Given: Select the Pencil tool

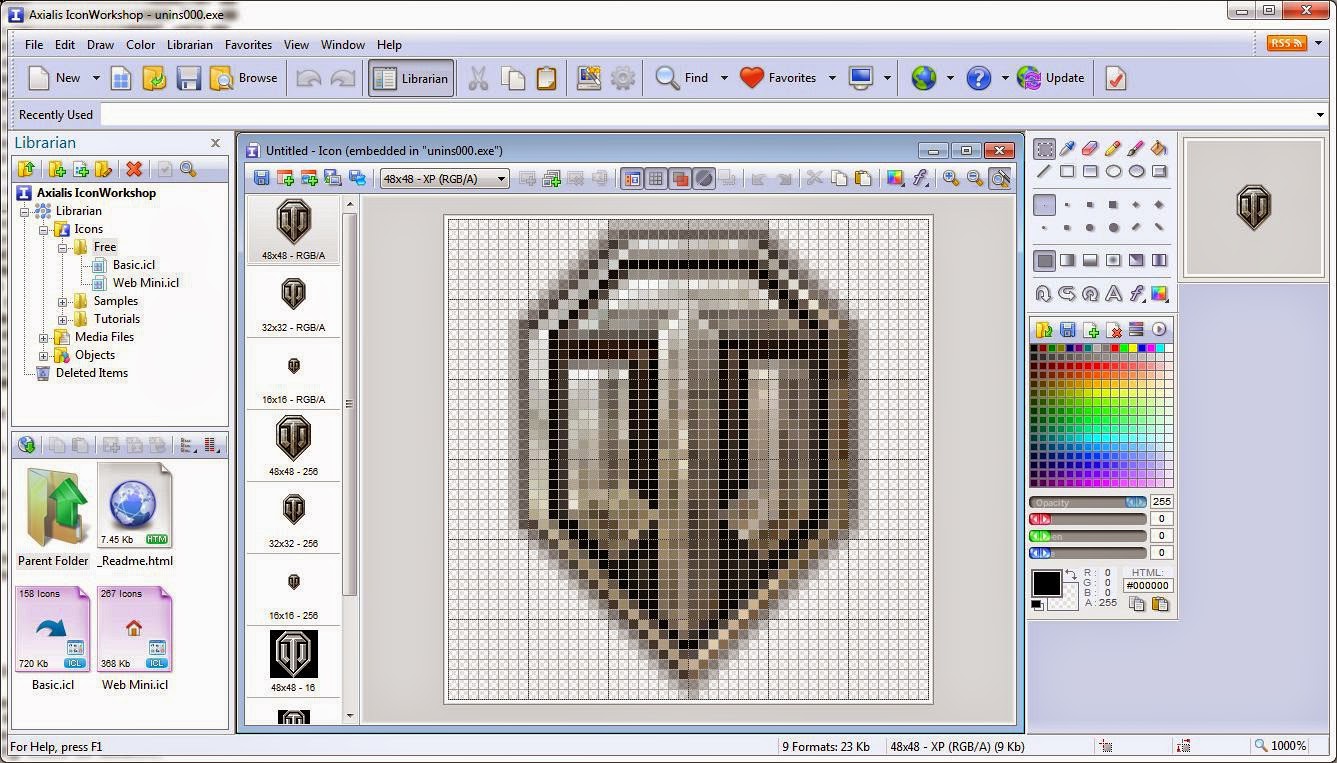Looking at the screenshot, I should tap(1112, 148).
